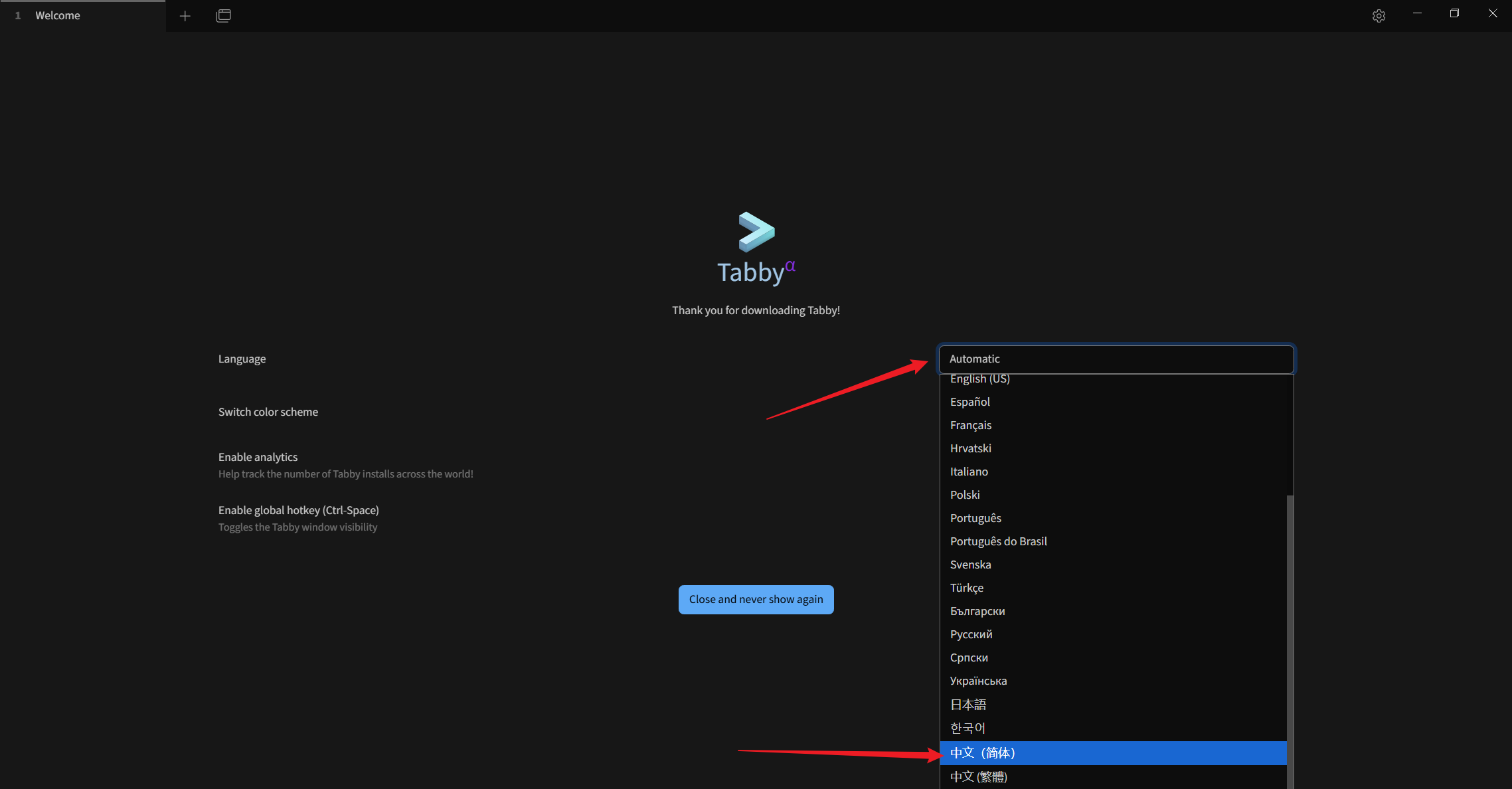Pick Italiano from the language options

[x=1113, y=472]
